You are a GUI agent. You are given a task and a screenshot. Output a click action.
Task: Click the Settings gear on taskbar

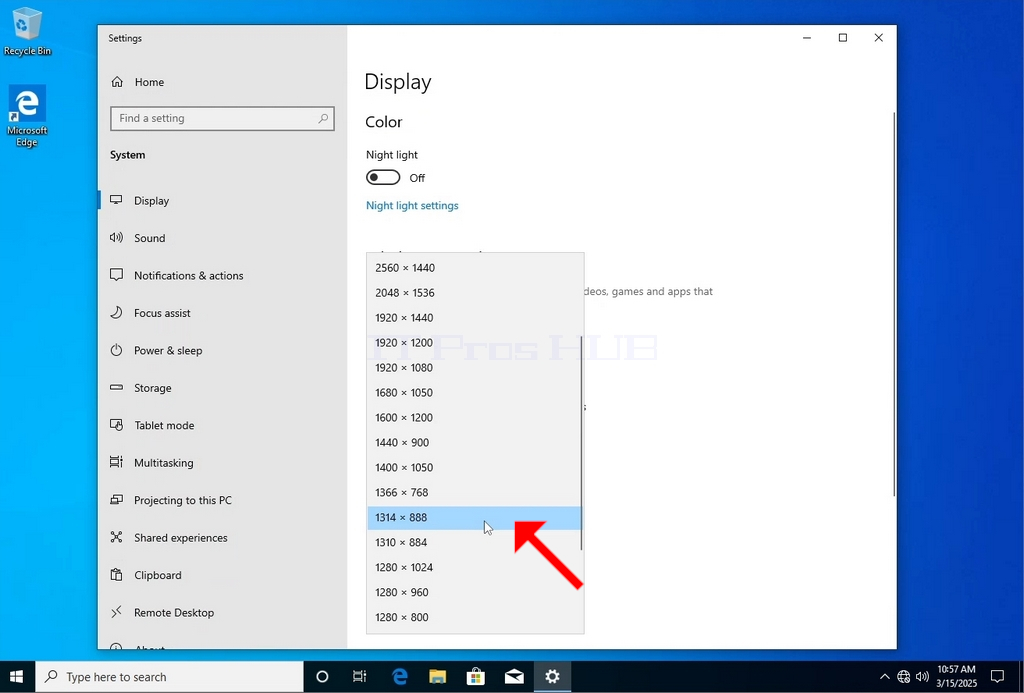(x=552, y=677)
